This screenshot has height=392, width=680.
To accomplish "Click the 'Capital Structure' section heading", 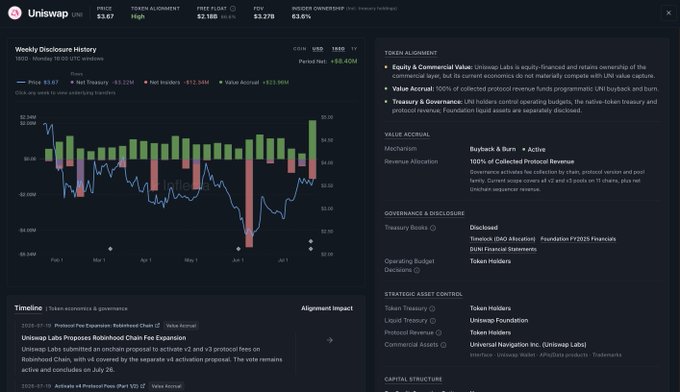I will coord(413,379).
